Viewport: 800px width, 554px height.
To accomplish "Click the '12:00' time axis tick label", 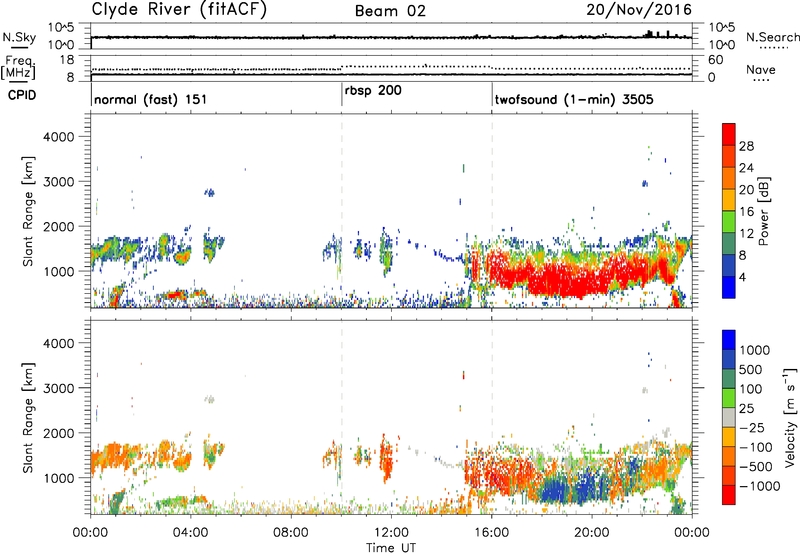I will click(x=391, y=533).
